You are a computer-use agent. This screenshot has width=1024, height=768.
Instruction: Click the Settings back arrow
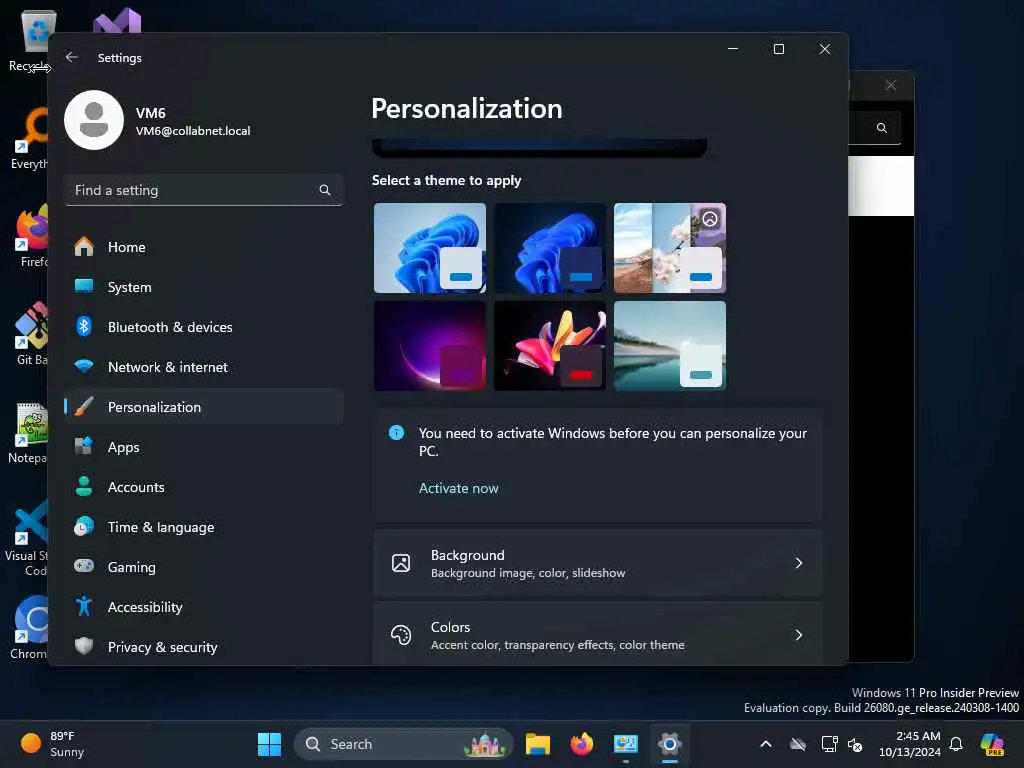tap(72, 57)
